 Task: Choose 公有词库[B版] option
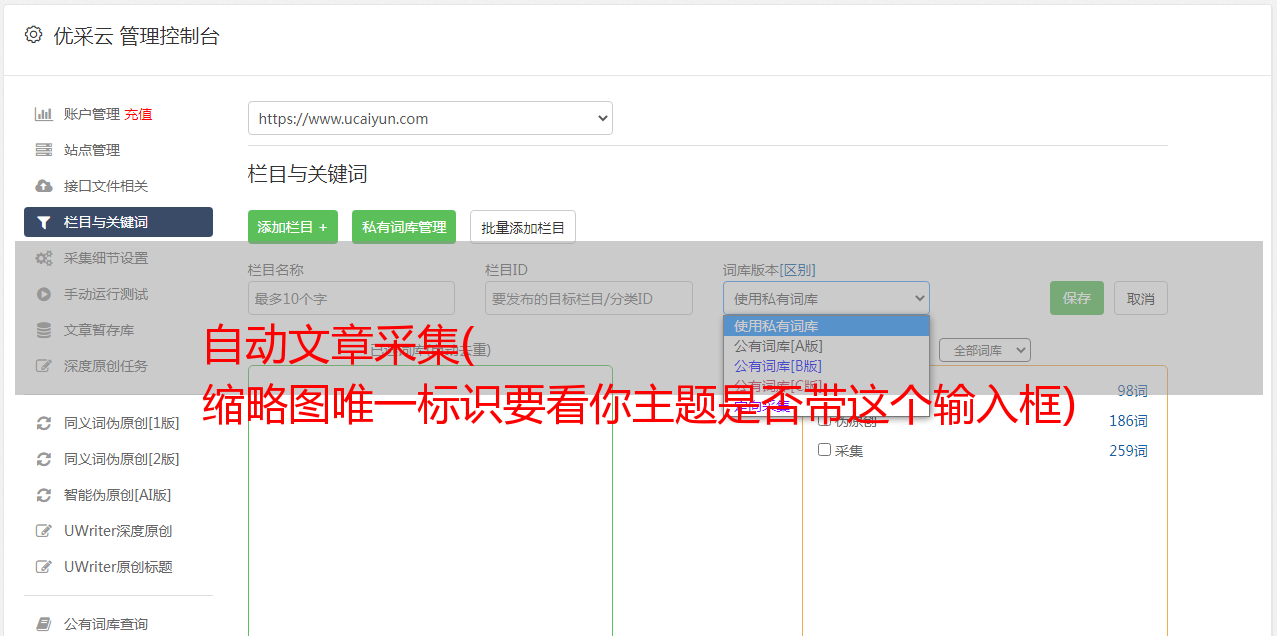pos(826,366)
